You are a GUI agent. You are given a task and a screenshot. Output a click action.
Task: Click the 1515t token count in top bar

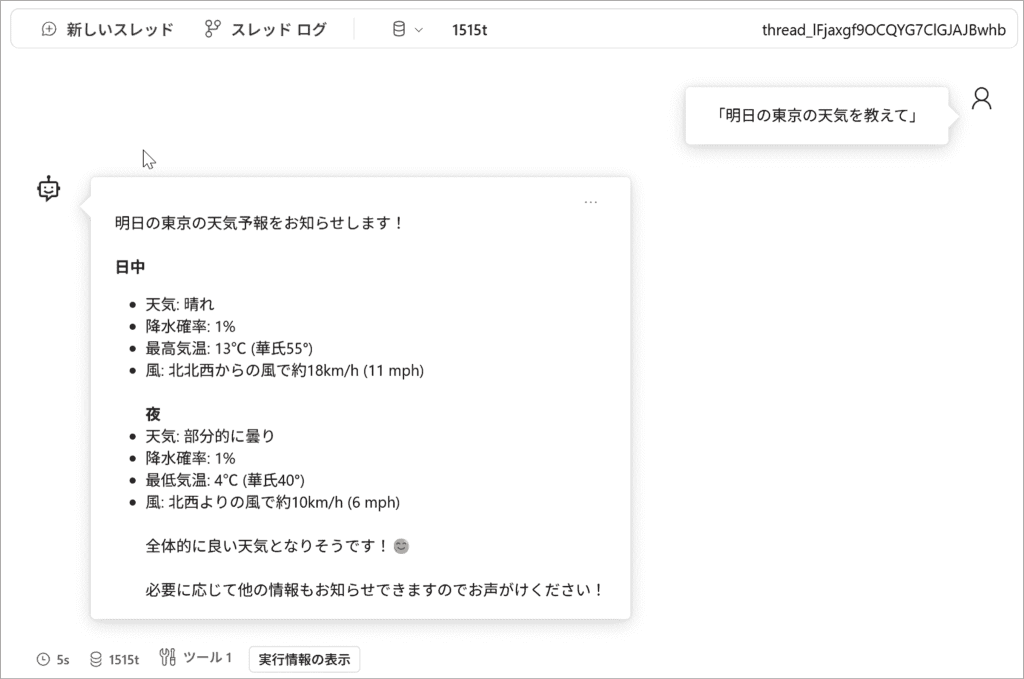pyautogui.click(x=469, y=30)
